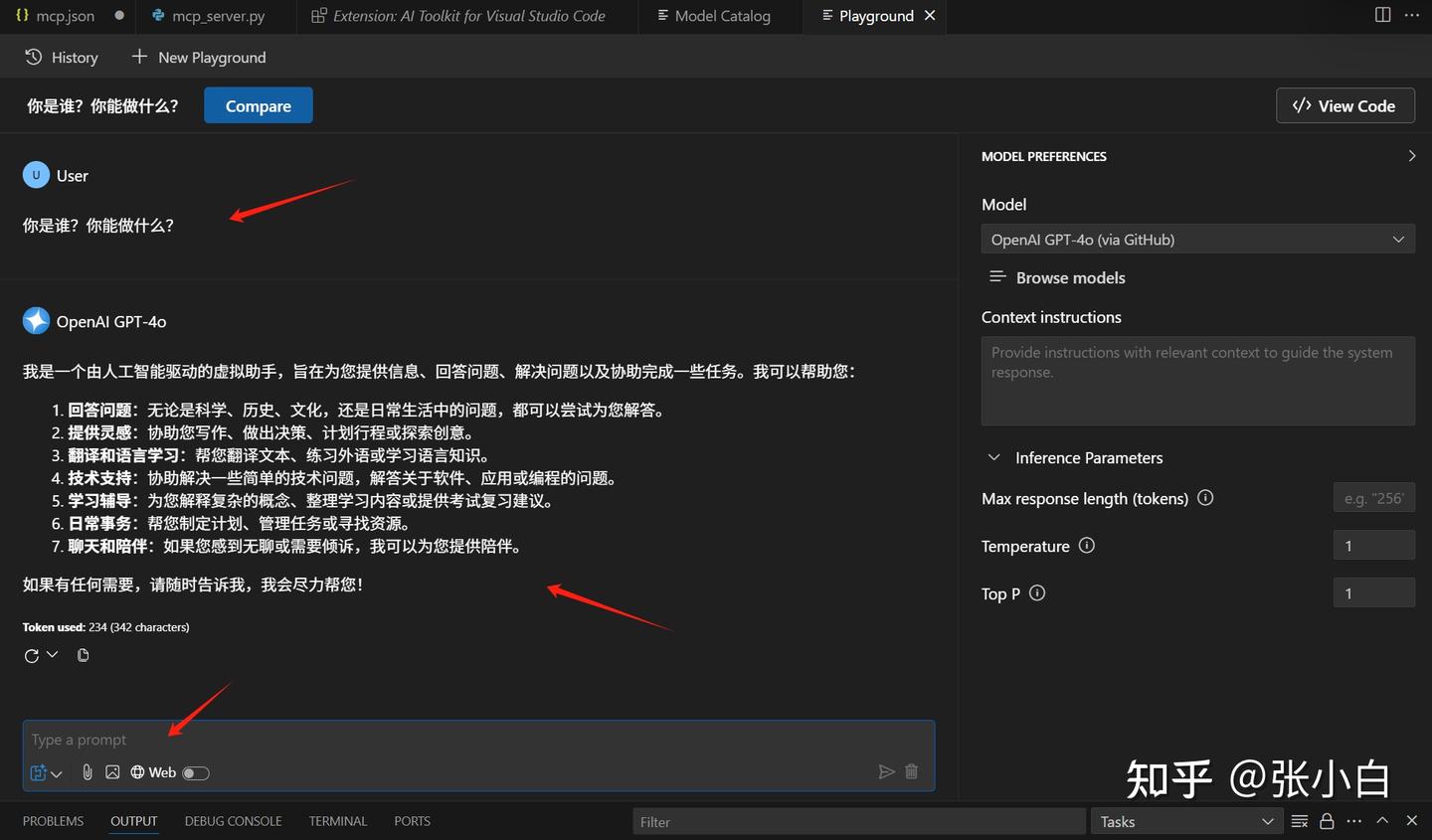Click the user message "你是谁？你能做什么？" in the chat
Screen dimensions: 1432x840
click(x=98, y=226)
